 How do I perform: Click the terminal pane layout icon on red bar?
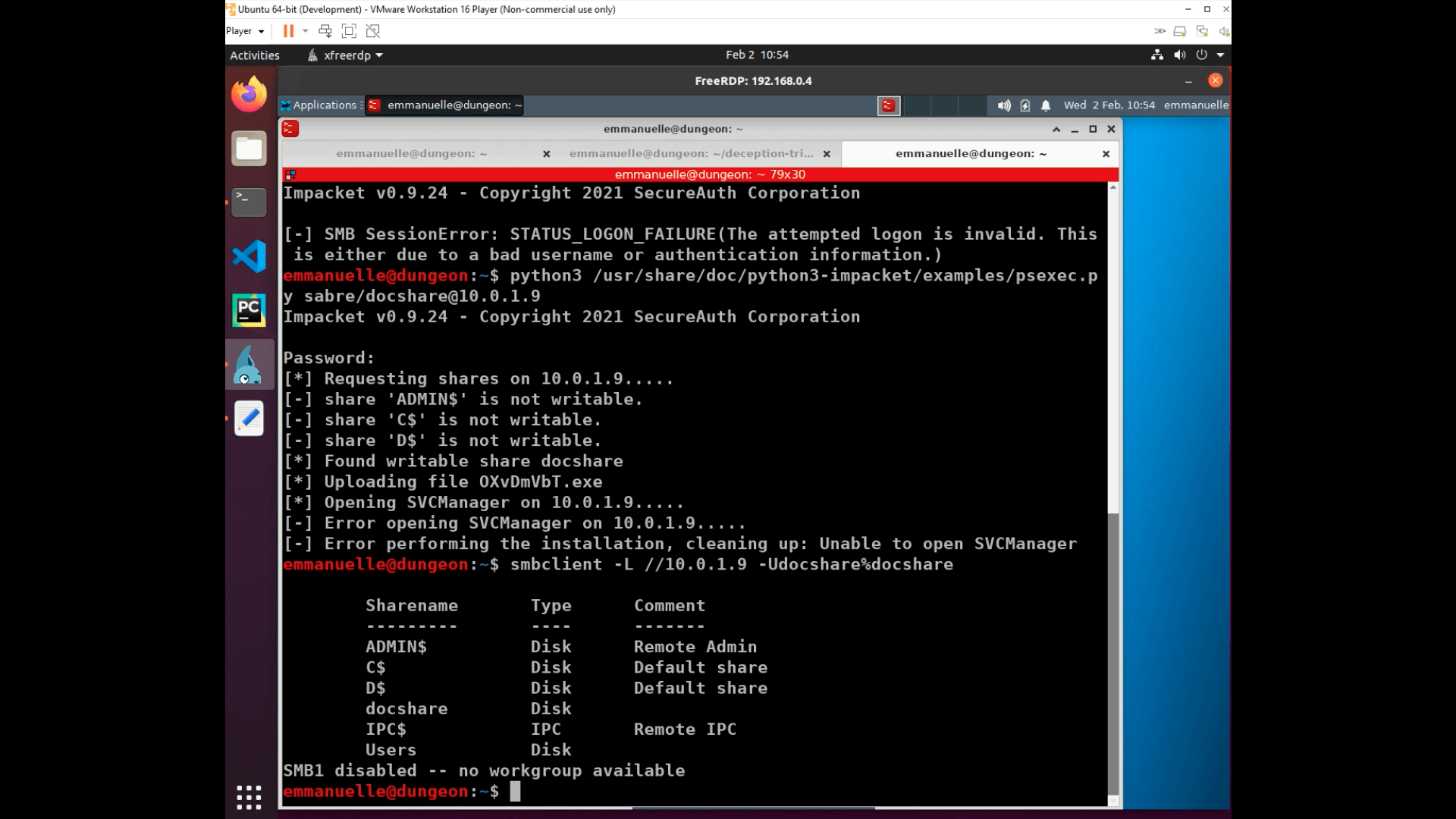pyautogui.click(x=290, y=174)
